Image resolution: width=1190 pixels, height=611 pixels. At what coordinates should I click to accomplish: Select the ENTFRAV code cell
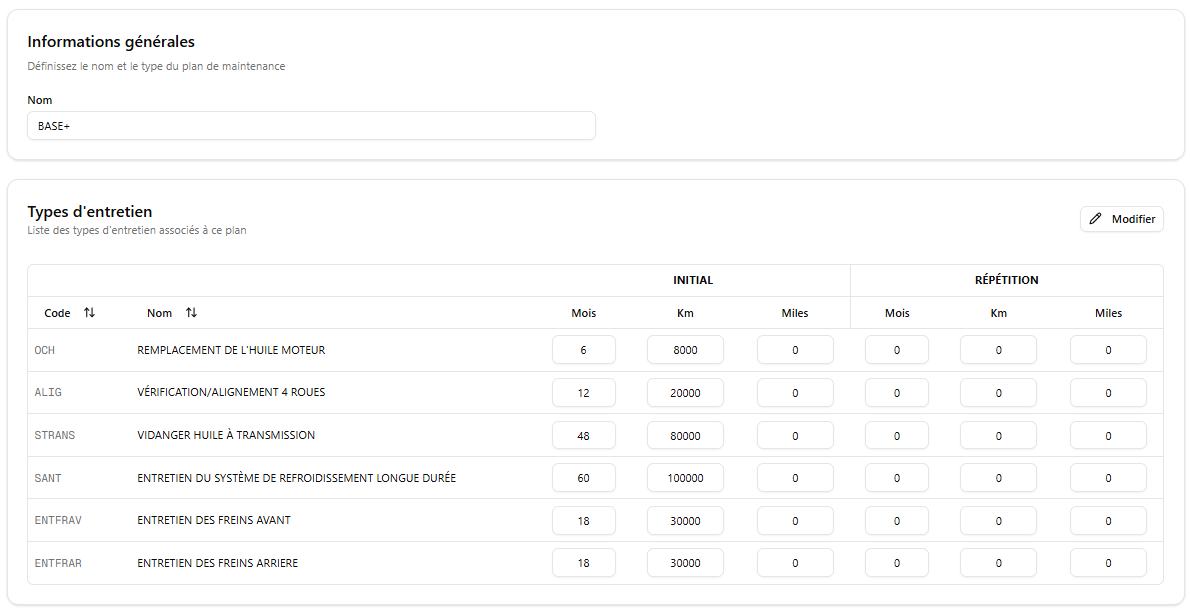[58, 520]
